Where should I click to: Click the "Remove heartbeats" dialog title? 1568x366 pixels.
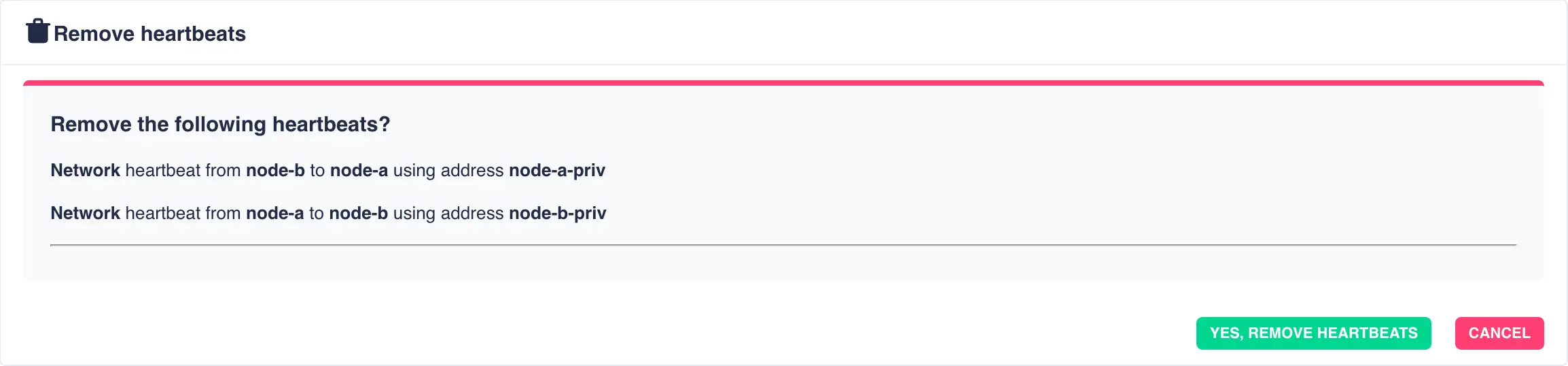pos(149,33)
